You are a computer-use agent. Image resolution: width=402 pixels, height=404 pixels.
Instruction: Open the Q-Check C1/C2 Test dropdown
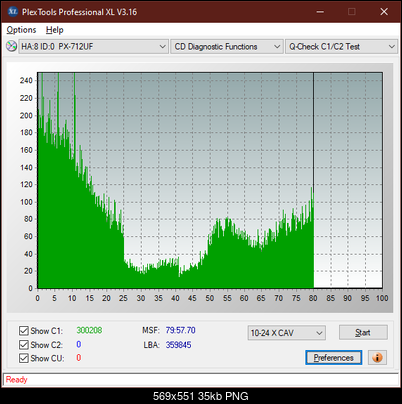(341, 46)
